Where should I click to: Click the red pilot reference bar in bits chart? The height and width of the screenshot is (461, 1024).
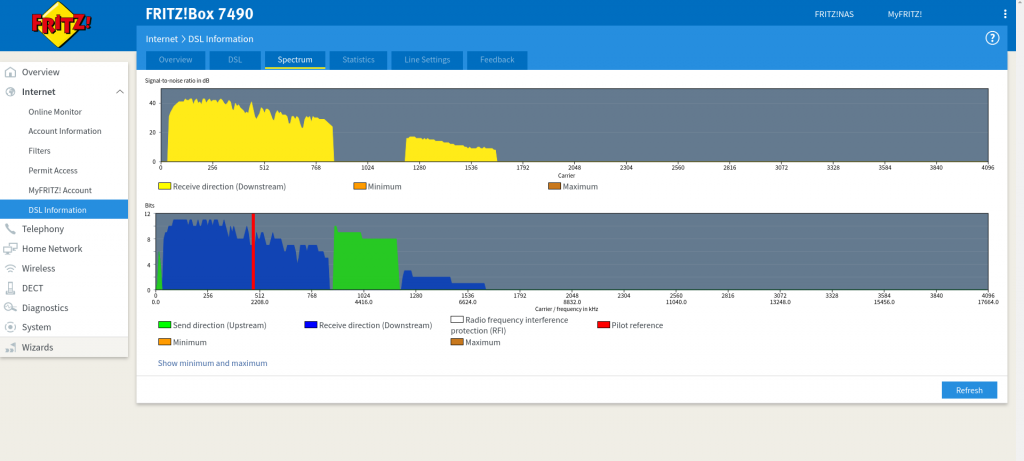pyautogui.click(x=253, y=251)
